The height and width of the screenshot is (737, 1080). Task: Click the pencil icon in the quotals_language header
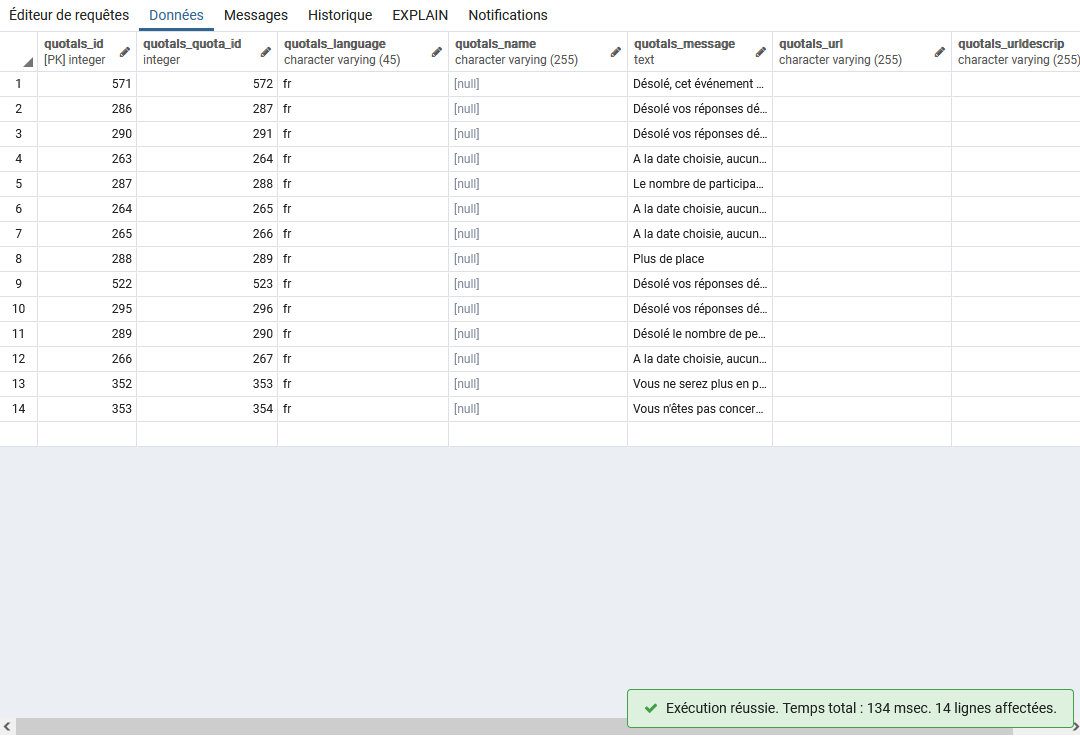437,52
